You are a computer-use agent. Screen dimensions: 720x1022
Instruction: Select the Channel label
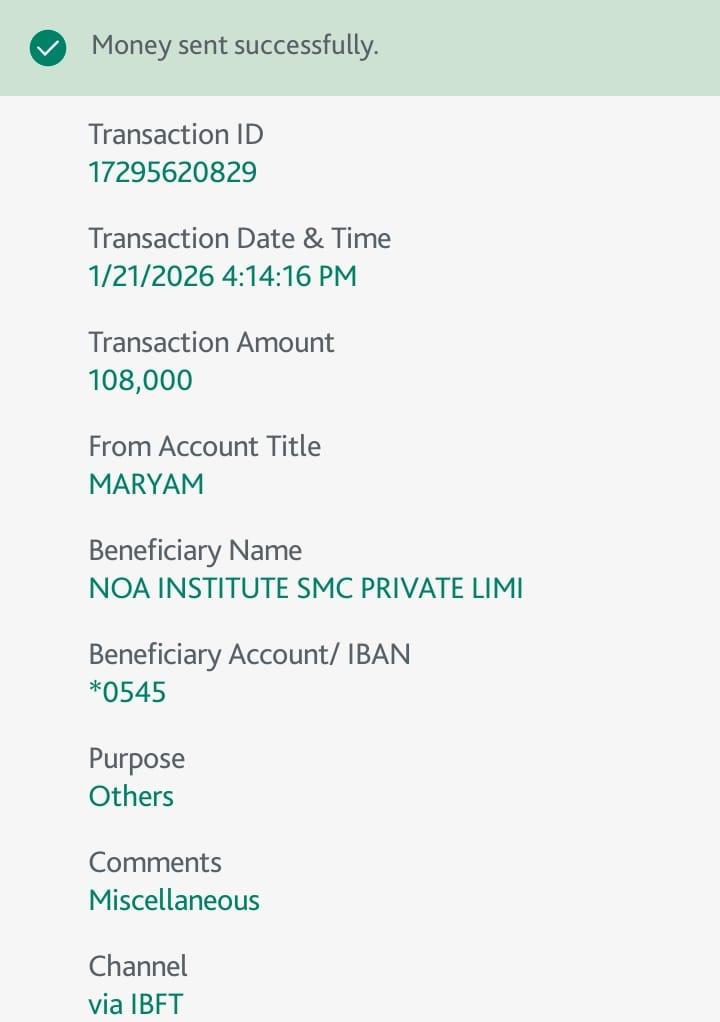click(138, 966)
